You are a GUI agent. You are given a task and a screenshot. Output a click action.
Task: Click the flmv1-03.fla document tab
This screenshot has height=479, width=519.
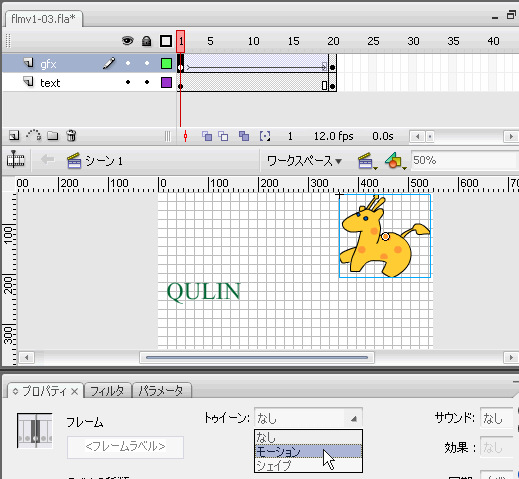pos(44,19)
